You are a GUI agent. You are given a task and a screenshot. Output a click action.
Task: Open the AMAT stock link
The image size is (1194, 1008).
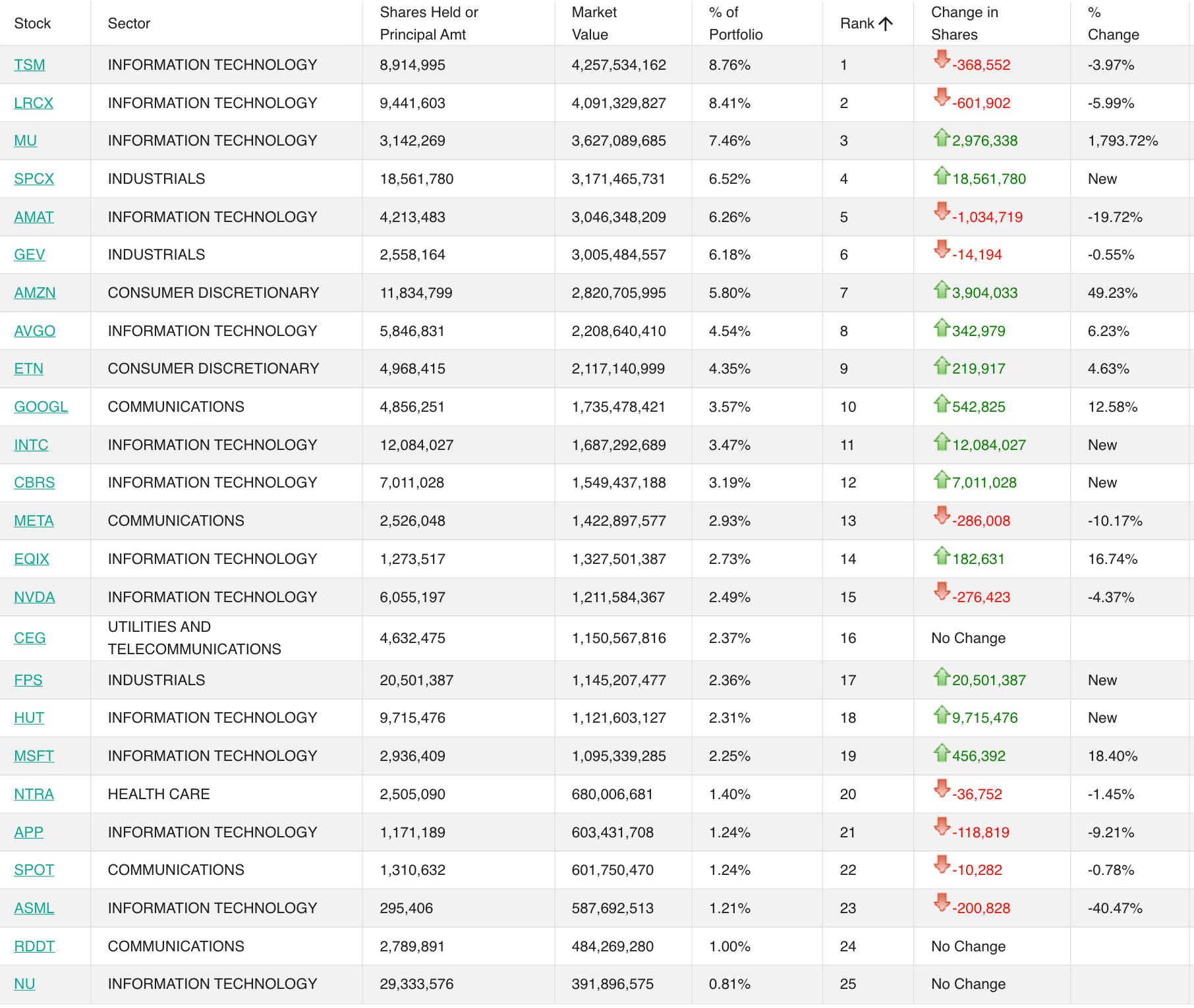point(34,217)
